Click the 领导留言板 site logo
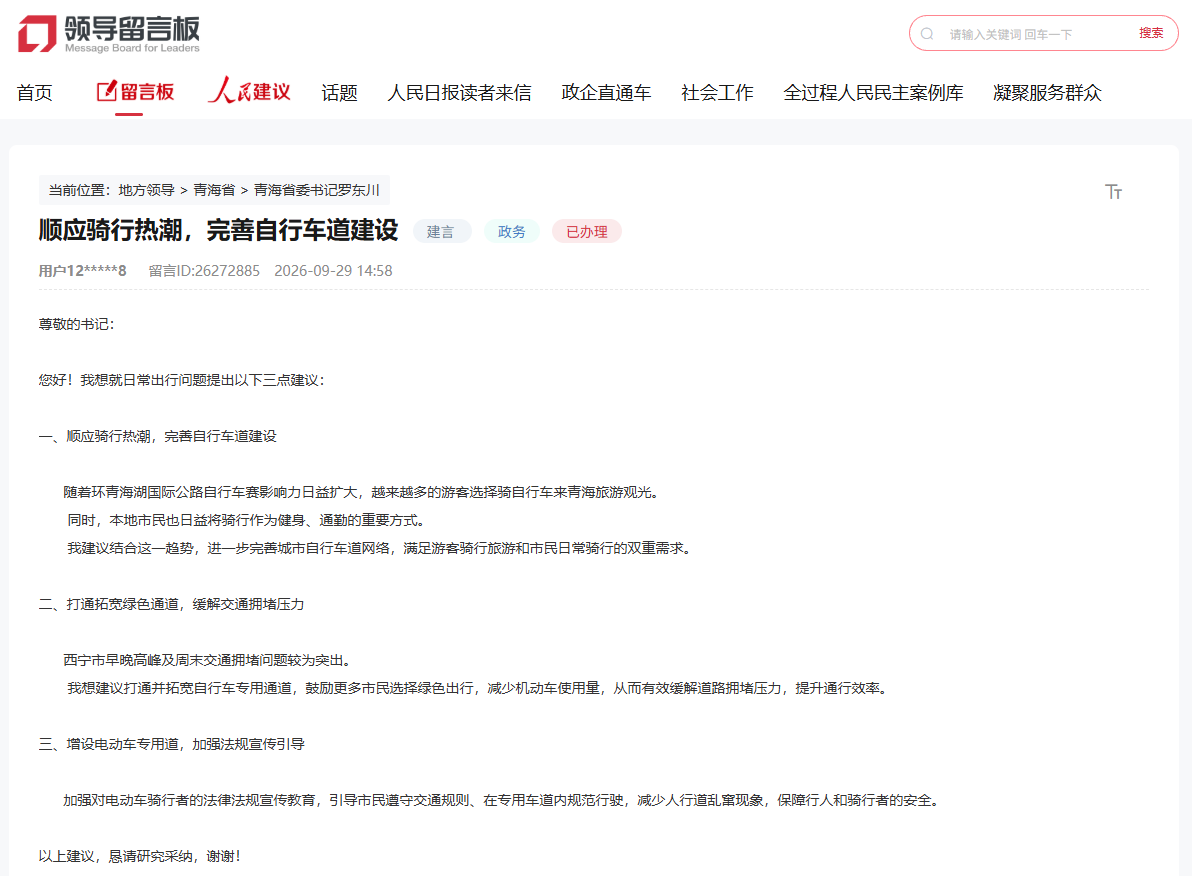The image size is (1192, 876). [x=109, y=34]
